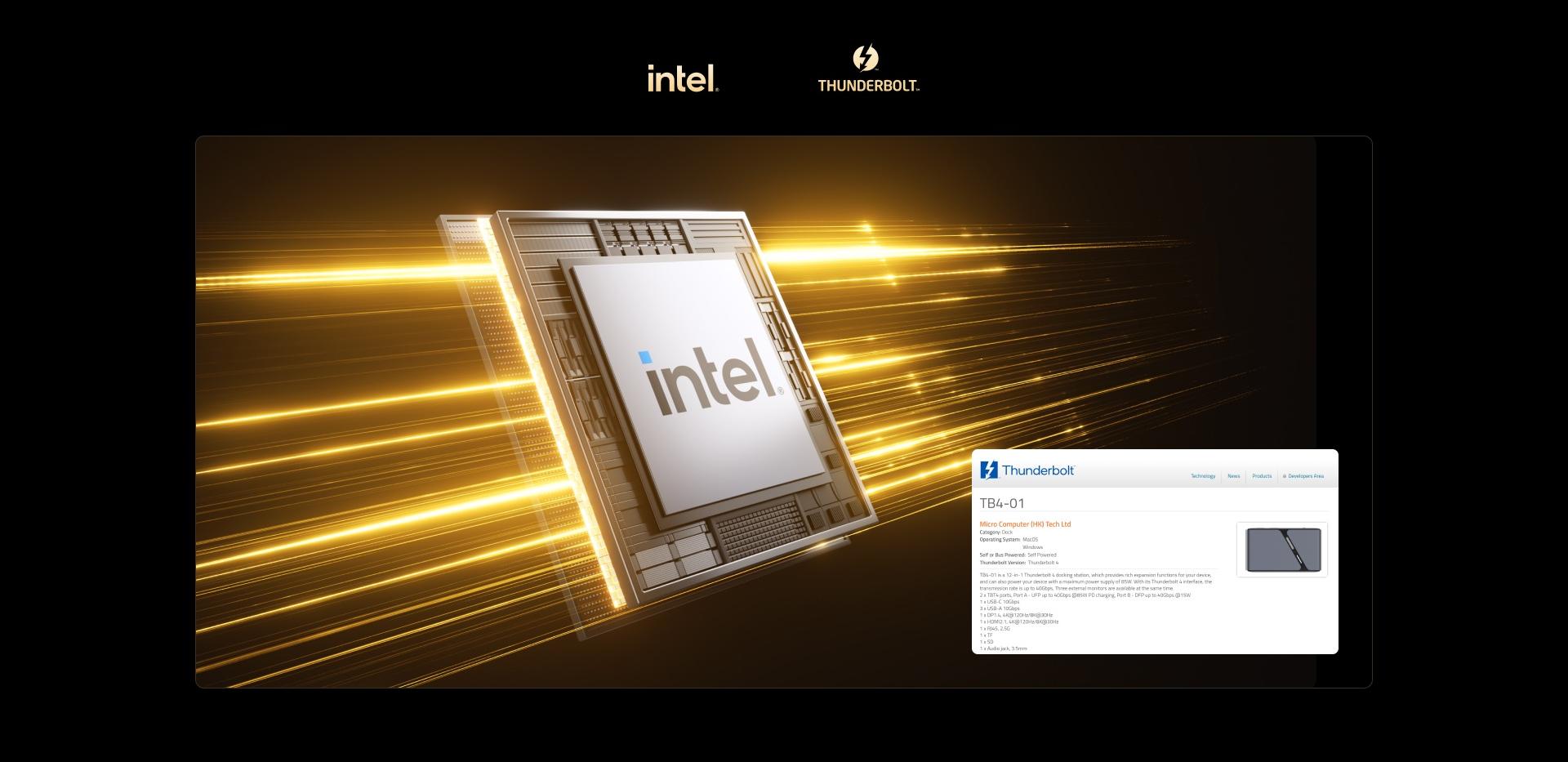1568x762 pixels.
Task: Click the Thunderbolt 4 version value
Action: [x=1043, y=563]
